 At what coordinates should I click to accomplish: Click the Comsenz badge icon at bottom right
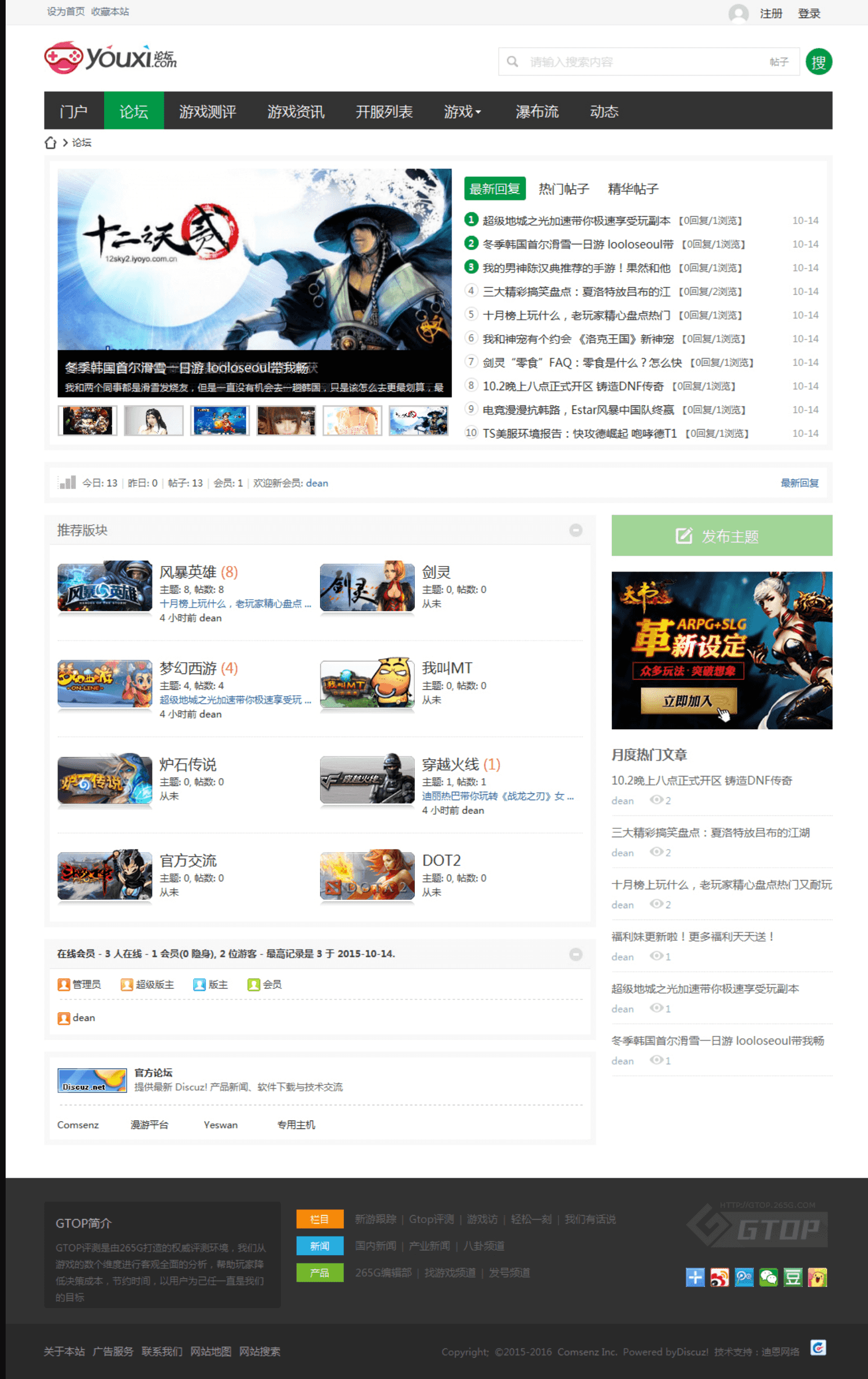click(x=818, y=1348)
